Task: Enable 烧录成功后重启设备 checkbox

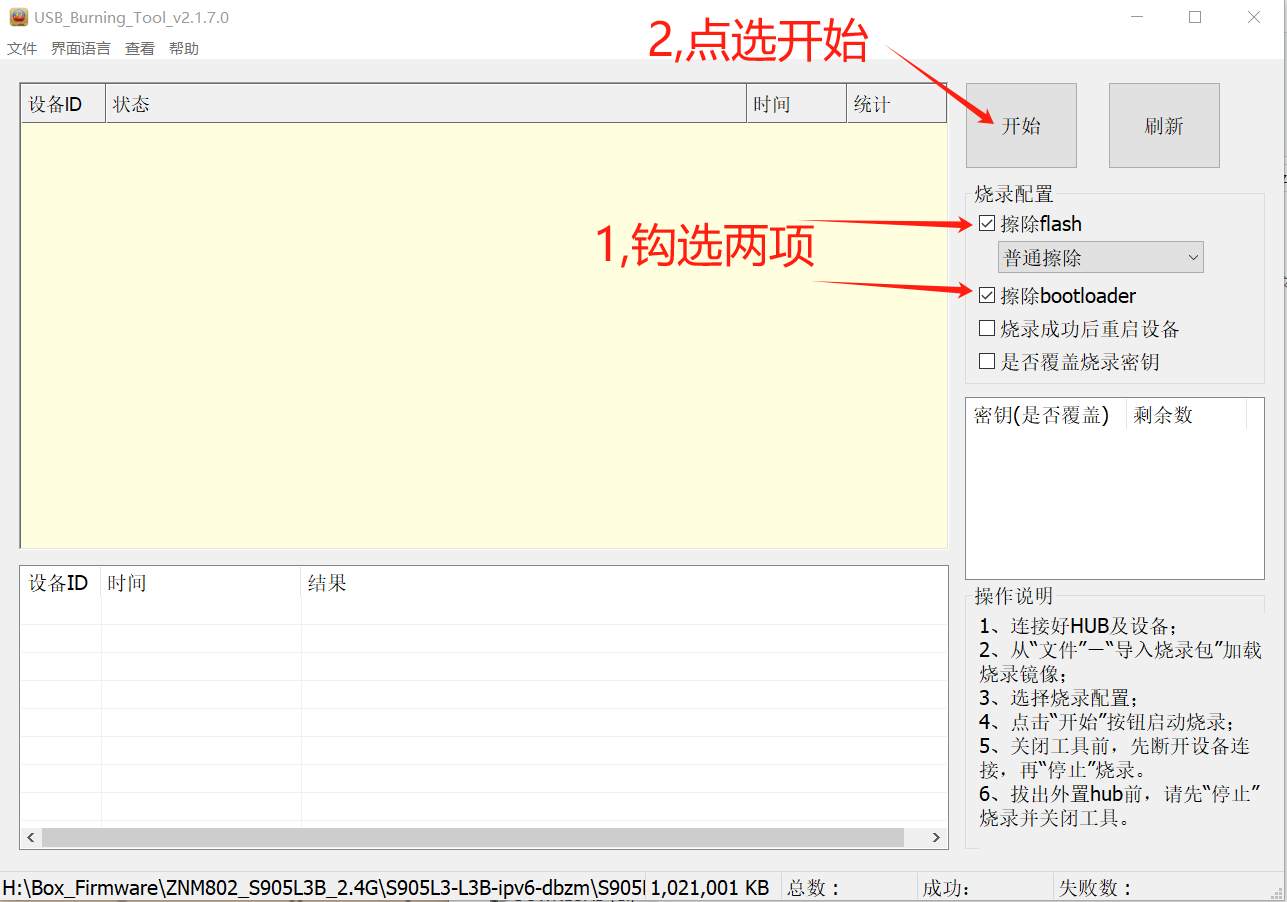Action: tap(987, 329)
